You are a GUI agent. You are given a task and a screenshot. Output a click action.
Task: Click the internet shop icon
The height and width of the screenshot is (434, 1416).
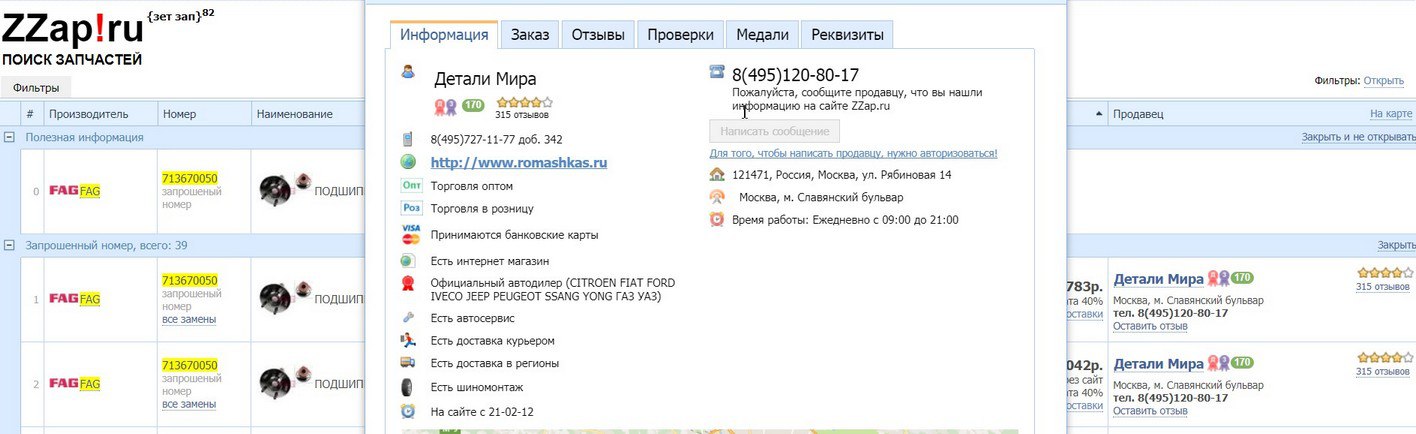point(408,261)
